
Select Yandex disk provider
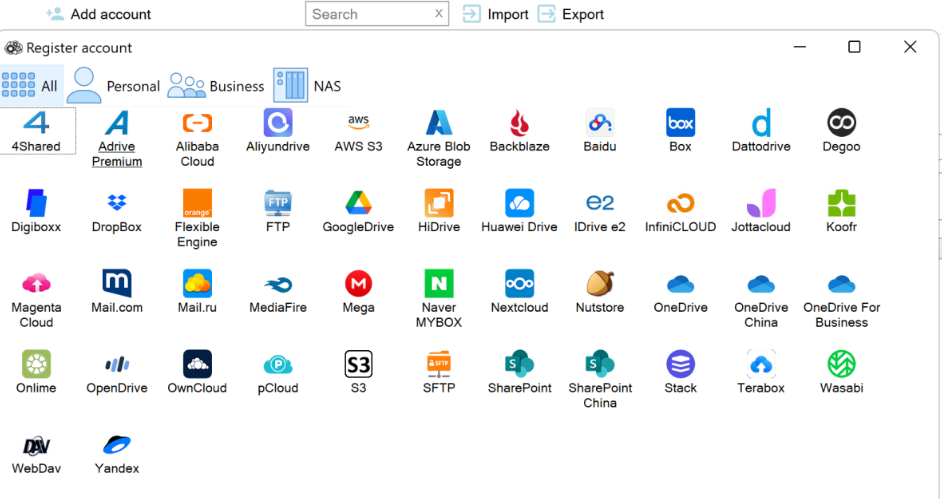pyautogui.click(x=117, y=453)
